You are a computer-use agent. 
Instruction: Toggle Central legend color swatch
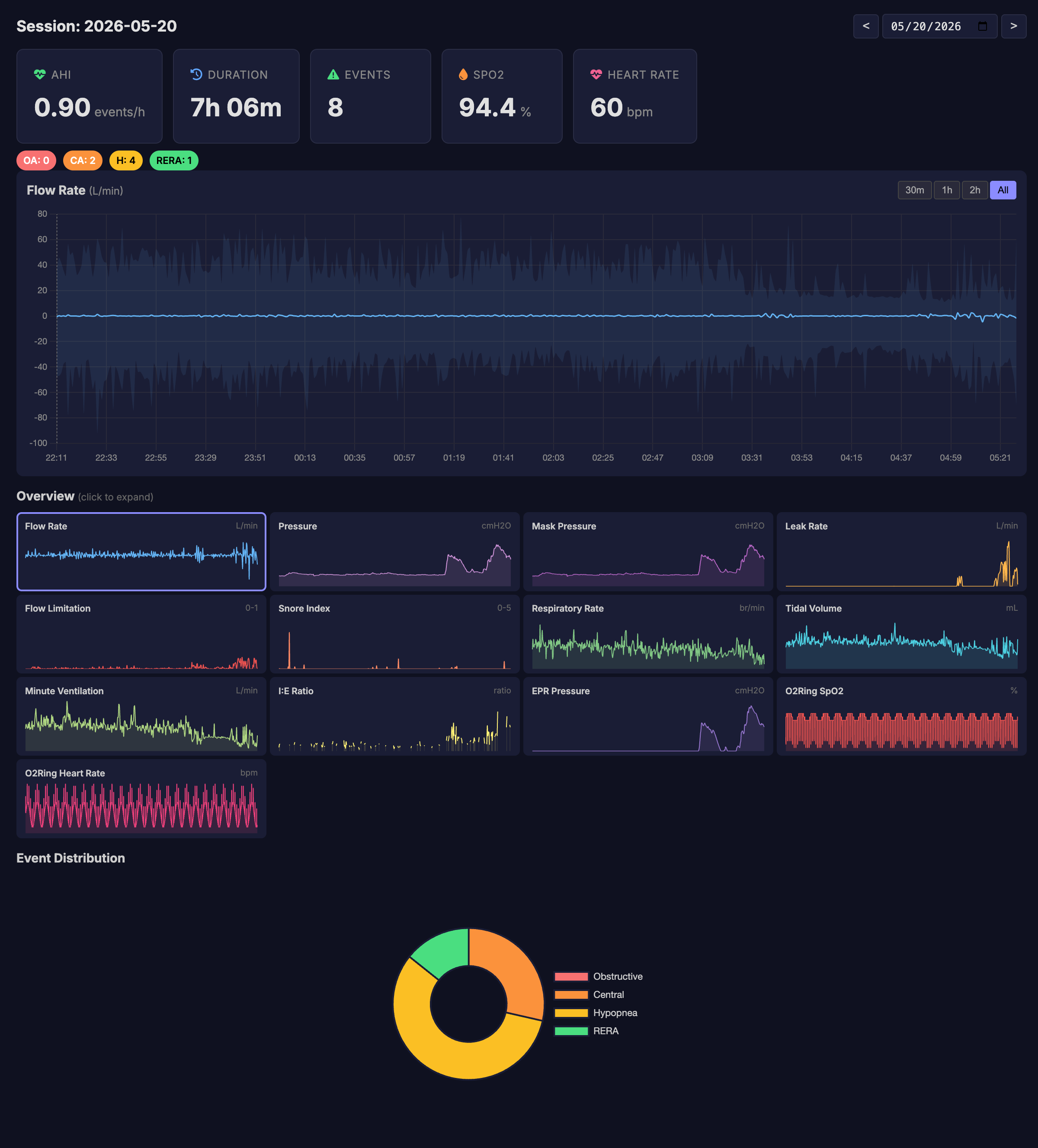point(571,995)
